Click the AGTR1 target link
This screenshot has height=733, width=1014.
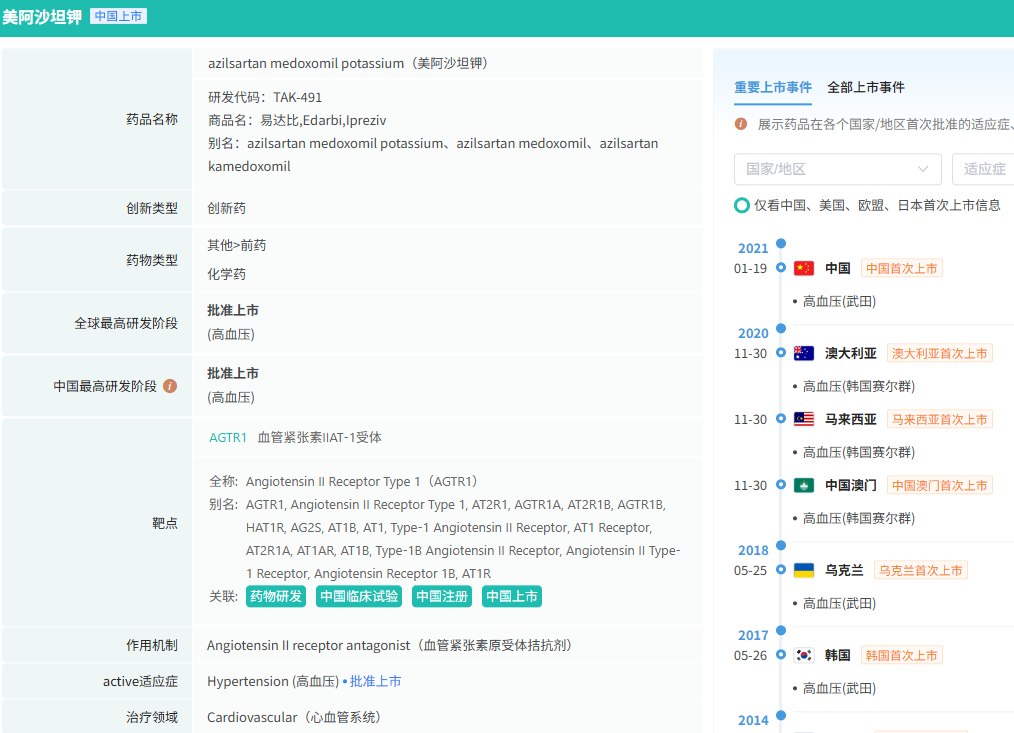pos(228,438)
